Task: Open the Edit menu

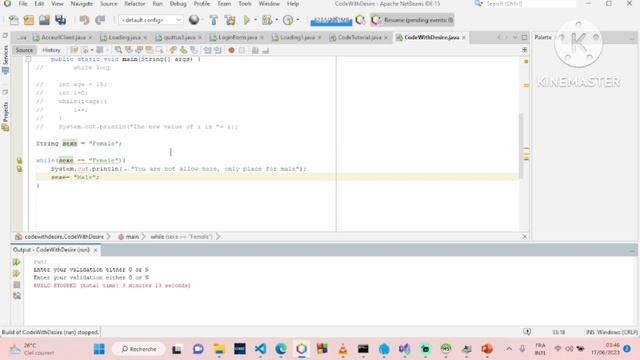Action: coord(39,4)
